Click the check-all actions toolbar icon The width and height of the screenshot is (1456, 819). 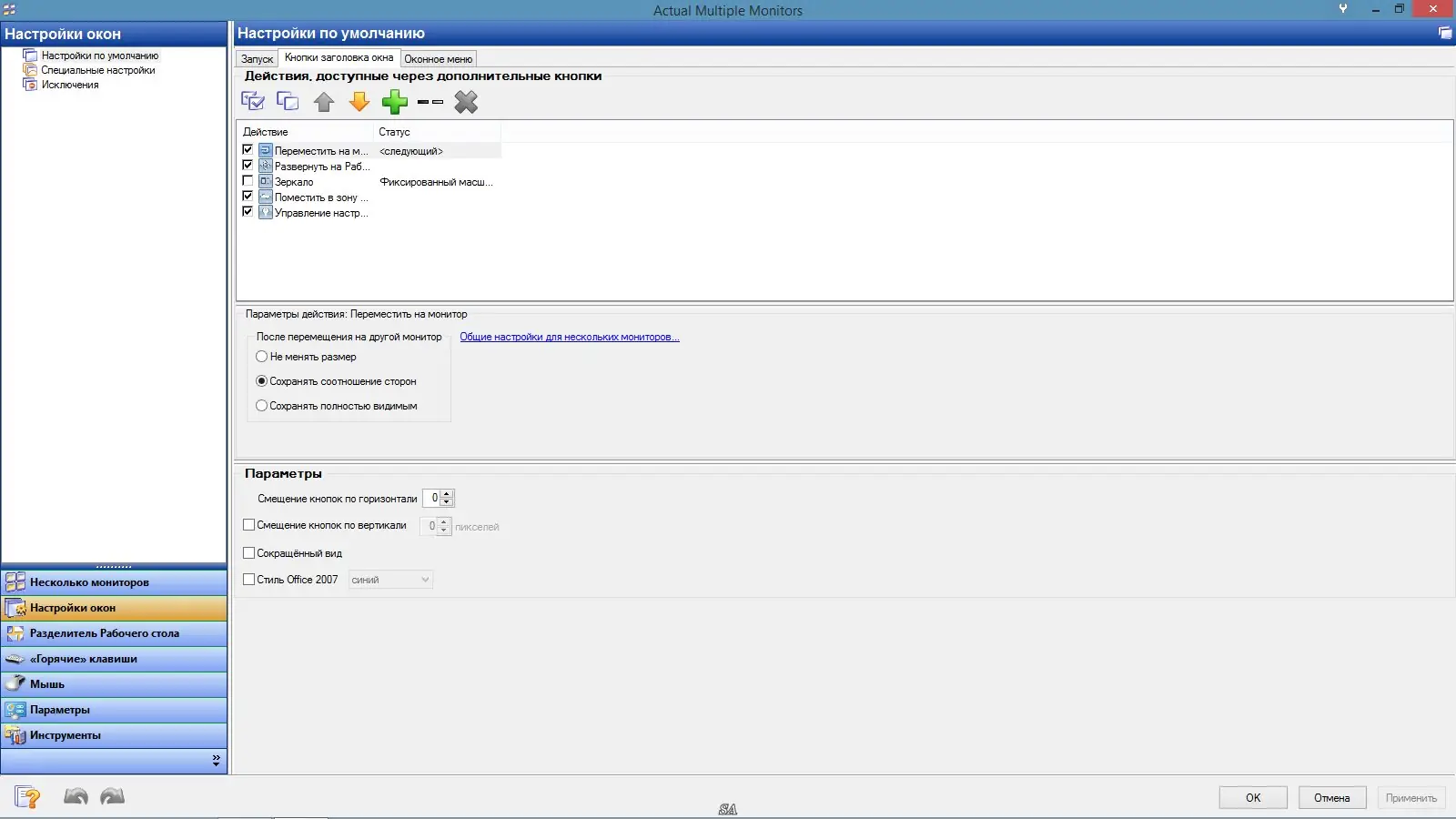252,102
